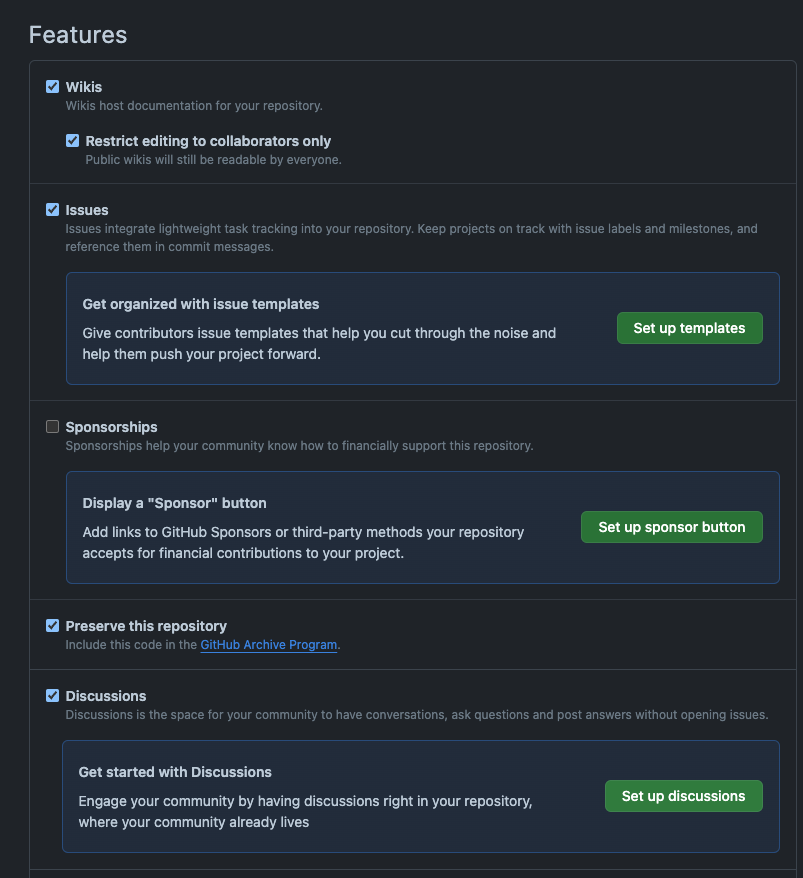Enable the Sponsorships checkbox
Image resolution: width=803 pixels, height=878 pixels.
click(53, 427)
